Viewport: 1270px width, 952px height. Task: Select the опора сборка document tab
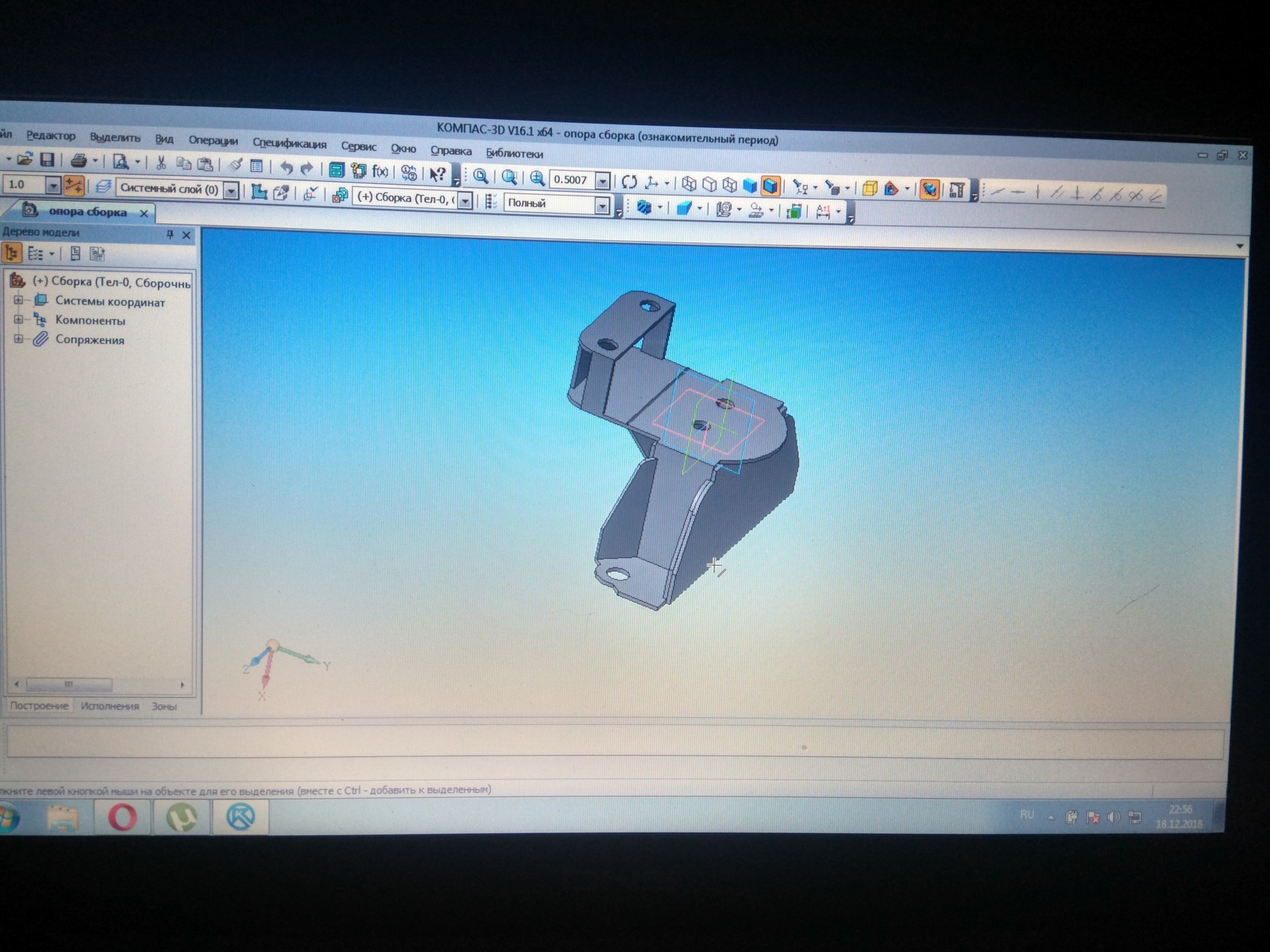[87, 212]
